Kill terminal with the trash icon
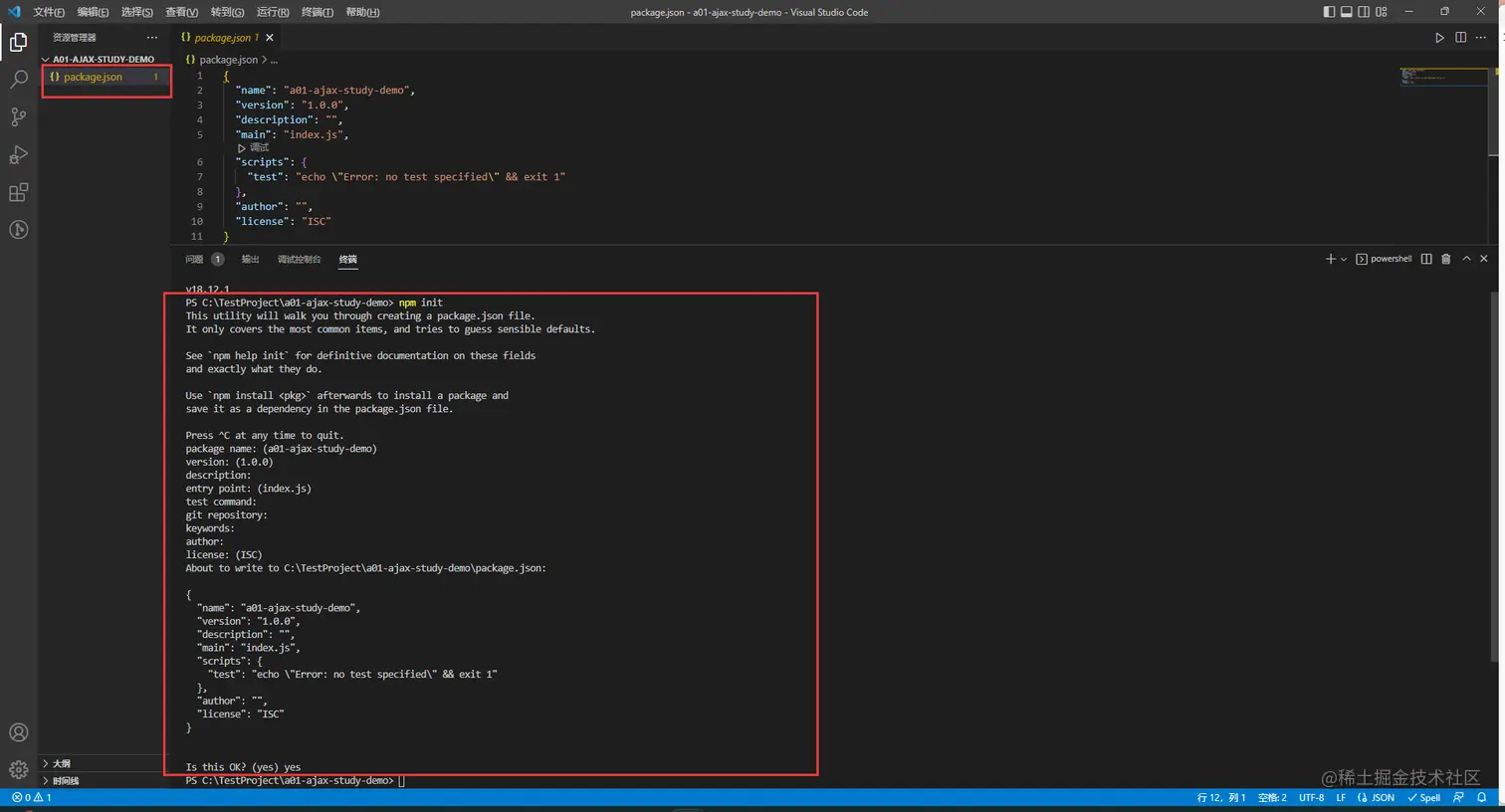Screen dimensions: 1505x812 (1446, 259)
